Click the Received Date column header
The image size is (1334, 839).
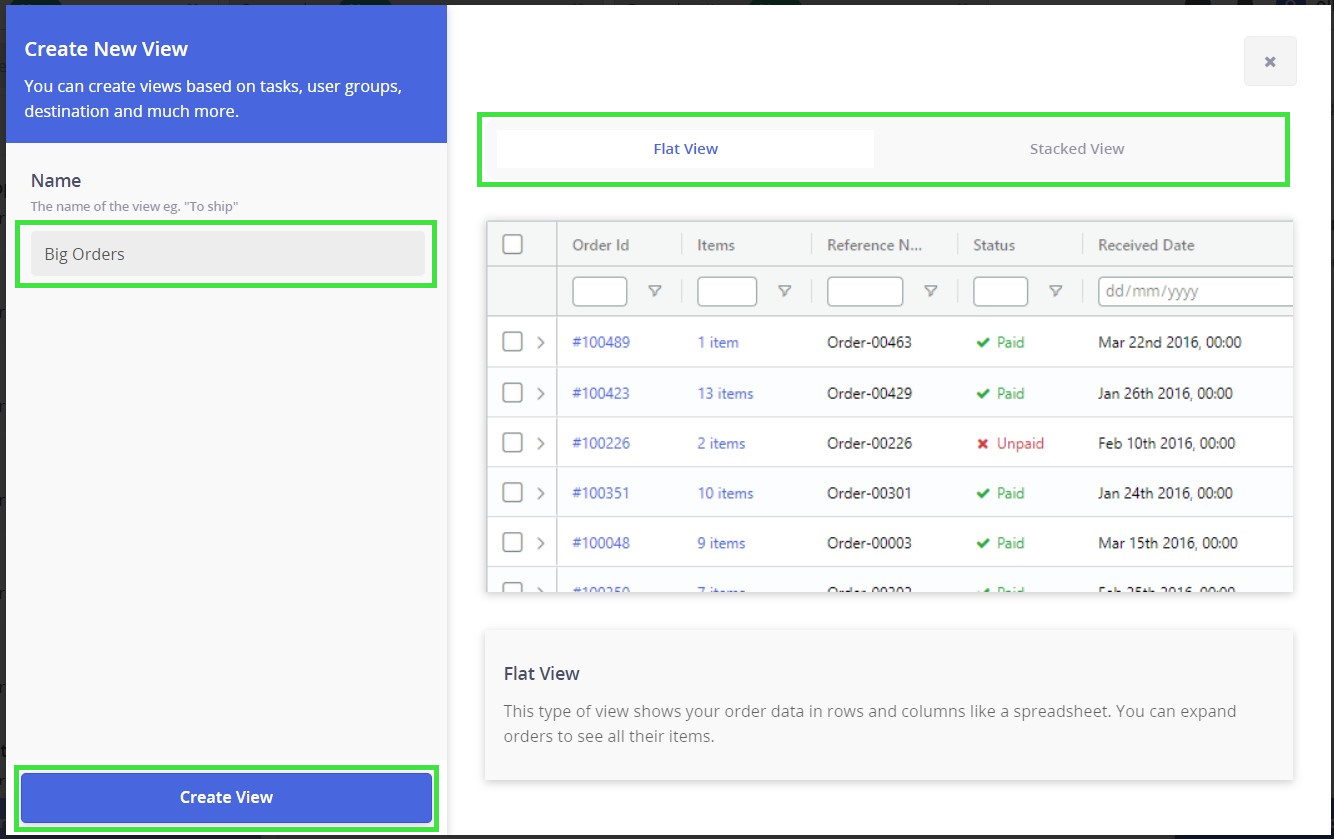tap(1146, 245)
